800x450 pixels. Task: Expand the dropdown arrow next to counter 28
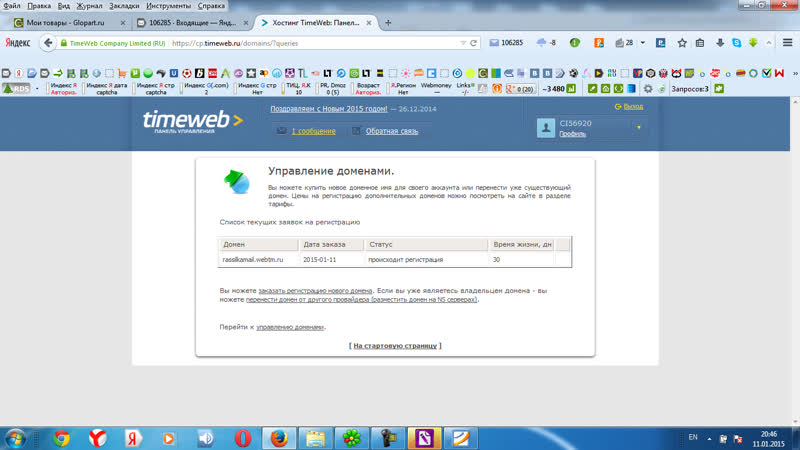point(642,43)
